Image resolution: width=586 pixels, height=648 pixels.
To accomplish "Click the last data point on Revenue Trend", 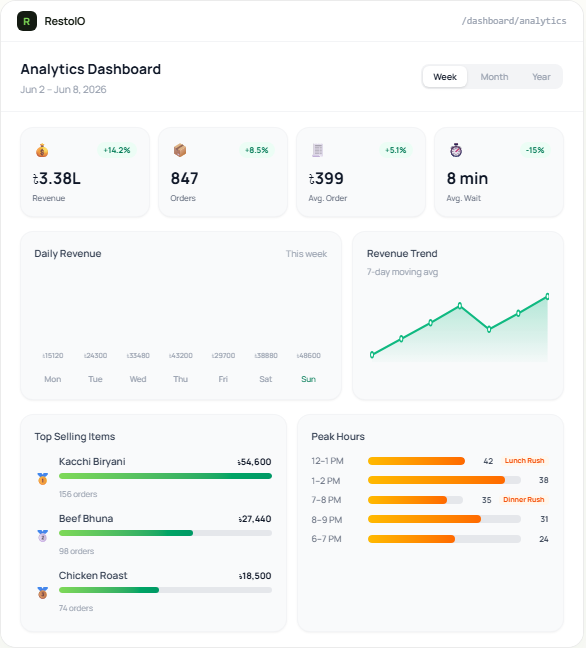I will [x=547, y=296].
